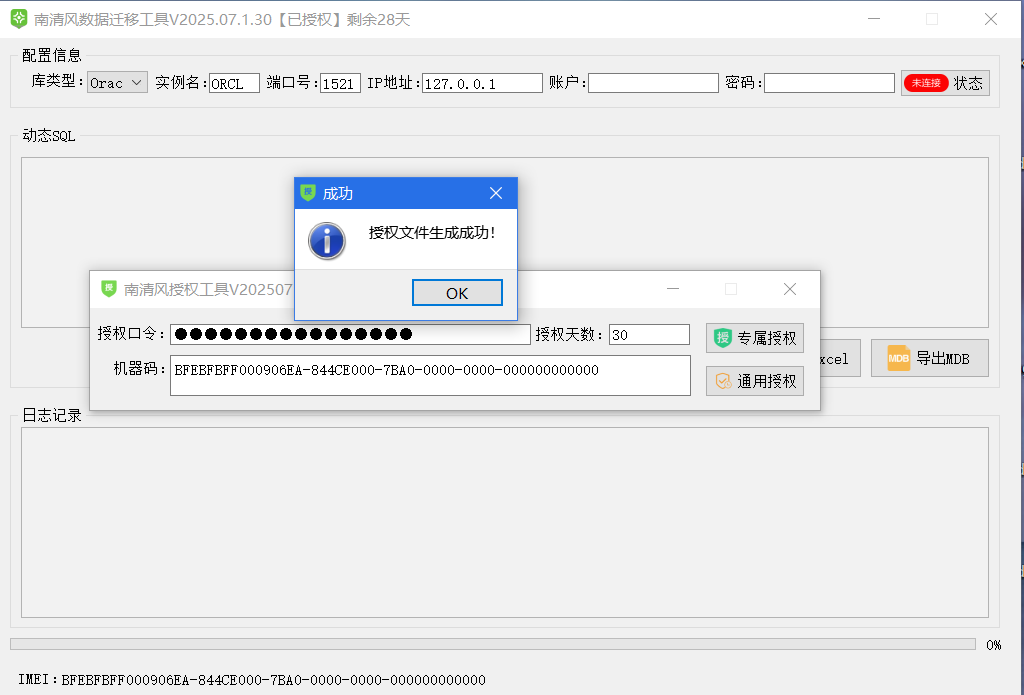1024x695 pixels.
Task: Click the shield icon in the 成功 dialog titlebar
Action: click(306, 193)
